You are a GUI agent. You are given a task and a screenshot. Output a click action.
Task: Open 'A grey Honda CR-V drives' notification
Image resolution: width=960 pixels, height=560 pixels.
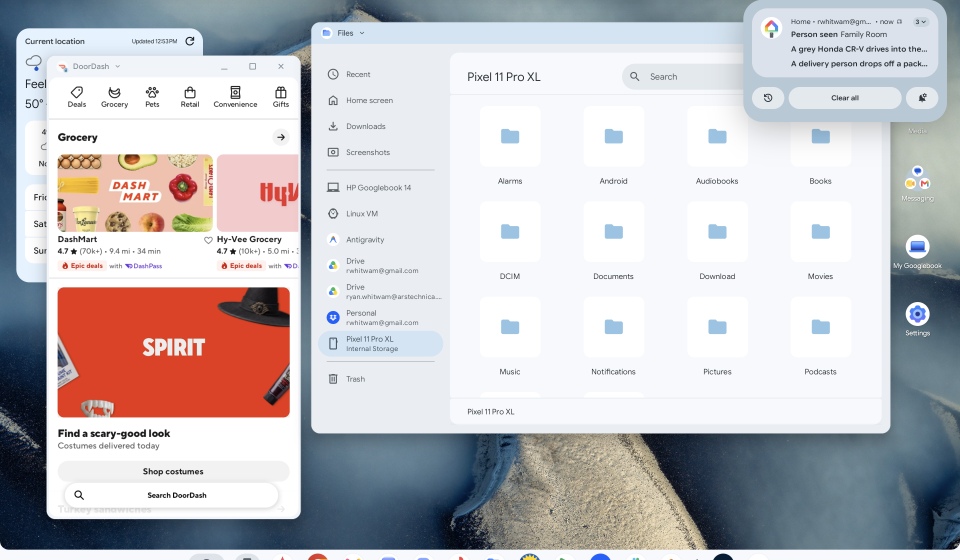pyautogui.click(x=858, y=49)
